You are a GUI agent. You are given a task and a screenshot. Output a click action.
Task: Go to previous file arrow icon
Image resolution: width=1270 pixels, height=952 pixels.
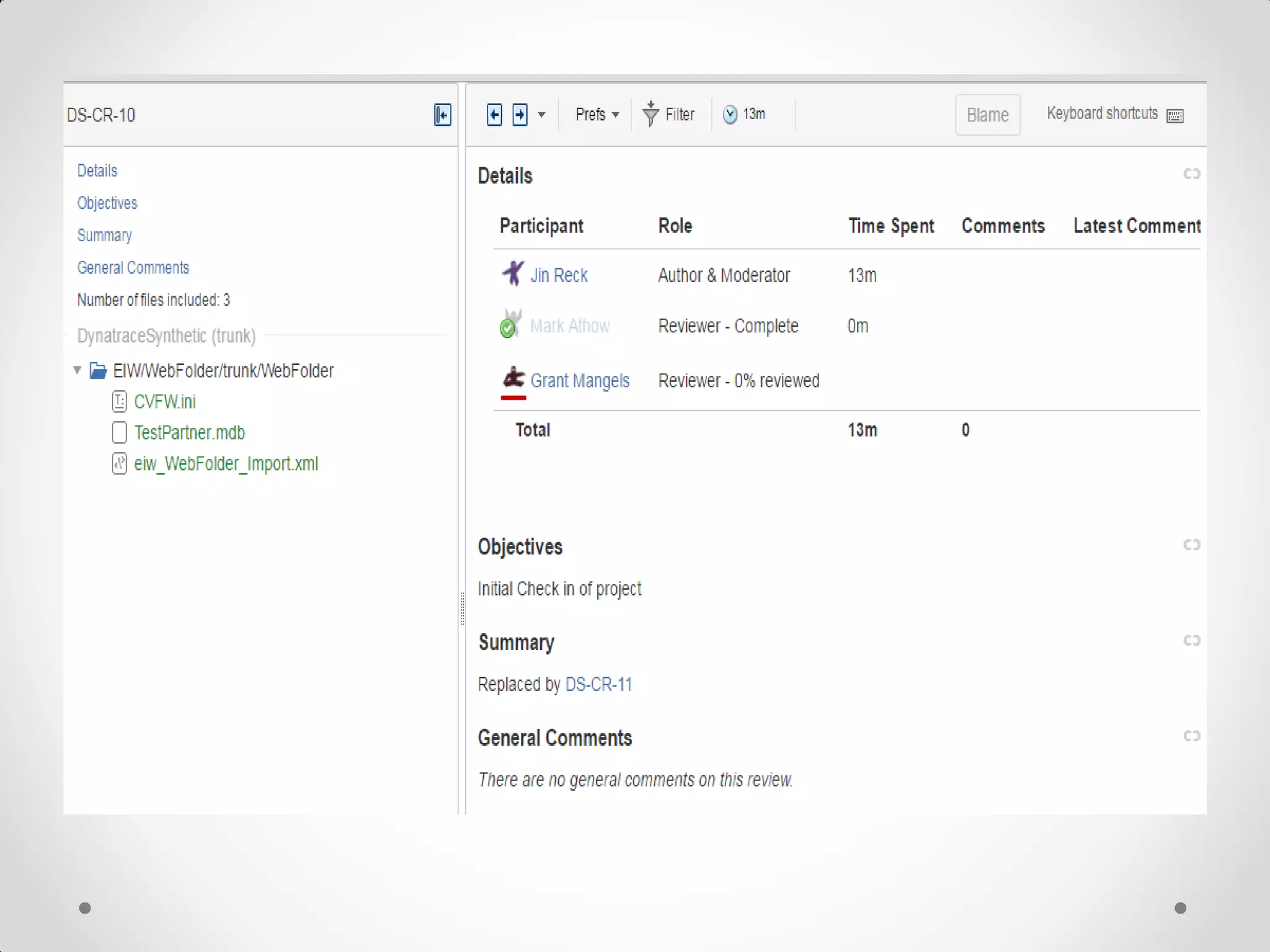pyautogui.click(x=494, y=115)
